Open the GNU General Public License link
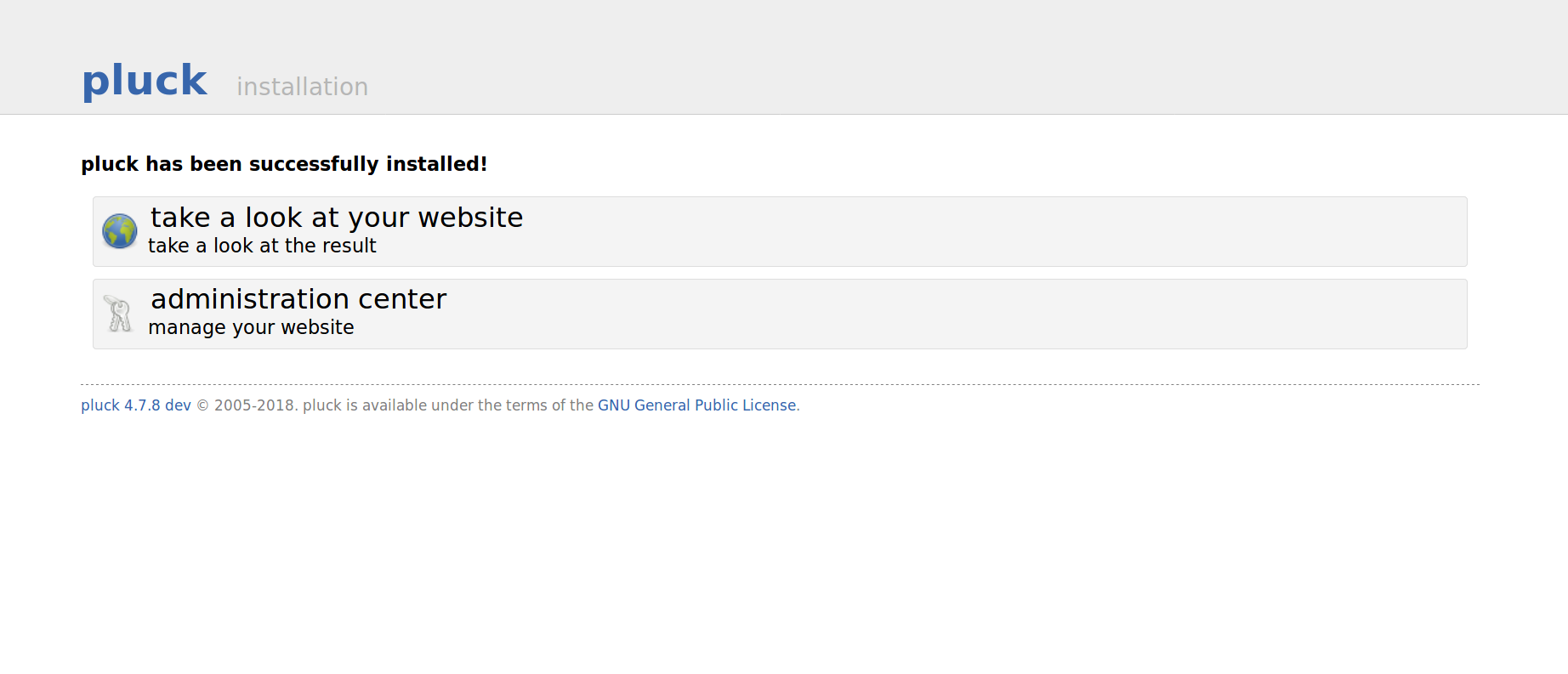 click(x=697, y=405)
